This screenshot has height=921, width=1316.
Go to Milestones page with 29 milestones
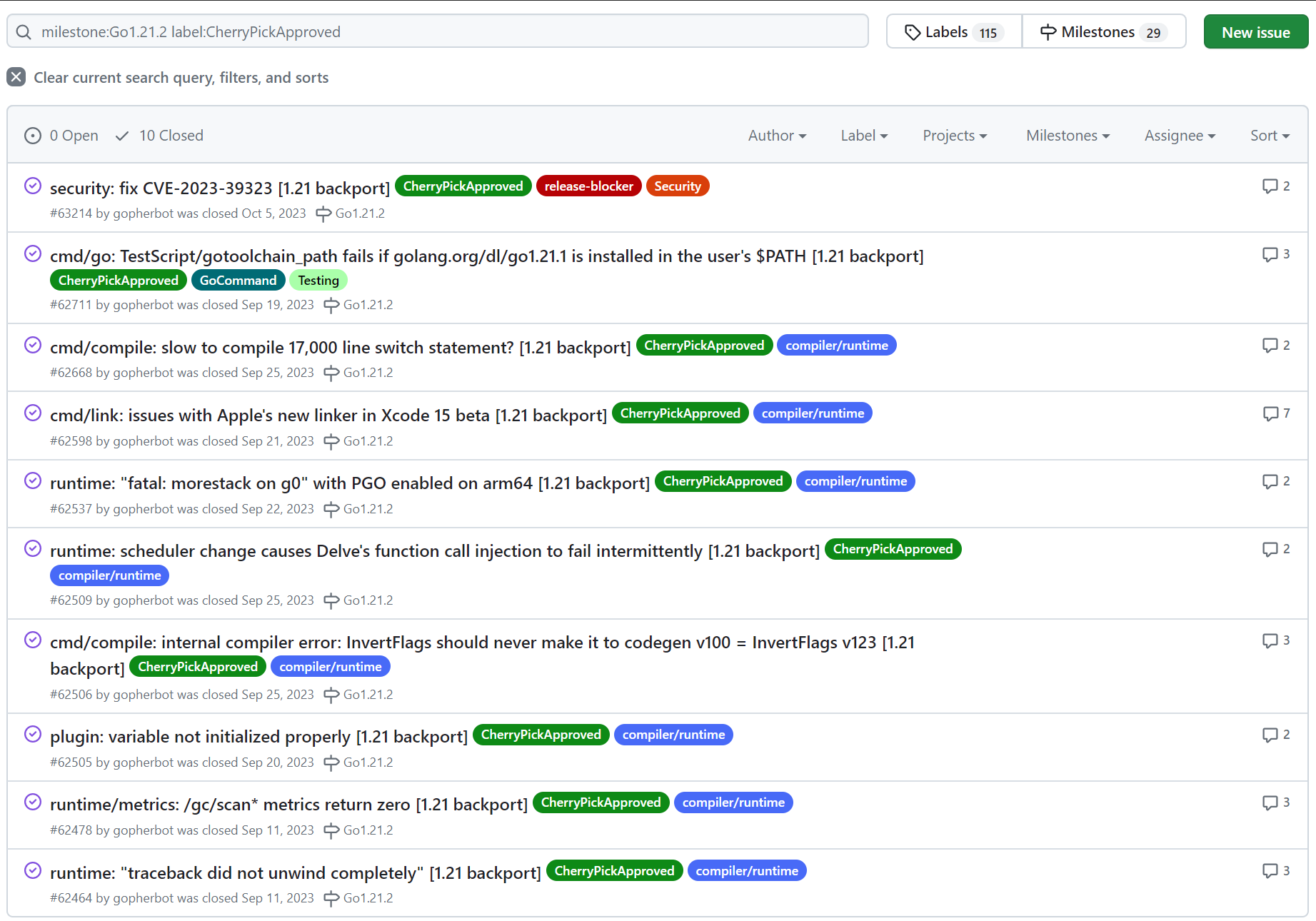click(1103, 32)
